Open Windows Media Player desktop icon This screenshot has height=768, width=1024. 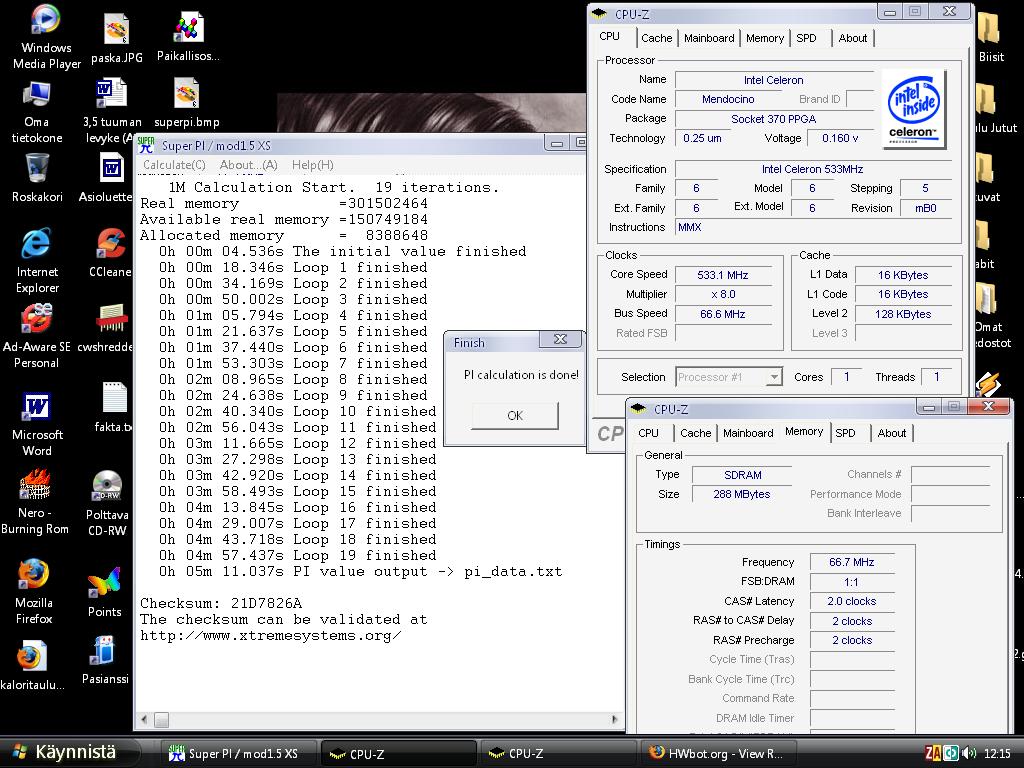[x=46, y=37]
